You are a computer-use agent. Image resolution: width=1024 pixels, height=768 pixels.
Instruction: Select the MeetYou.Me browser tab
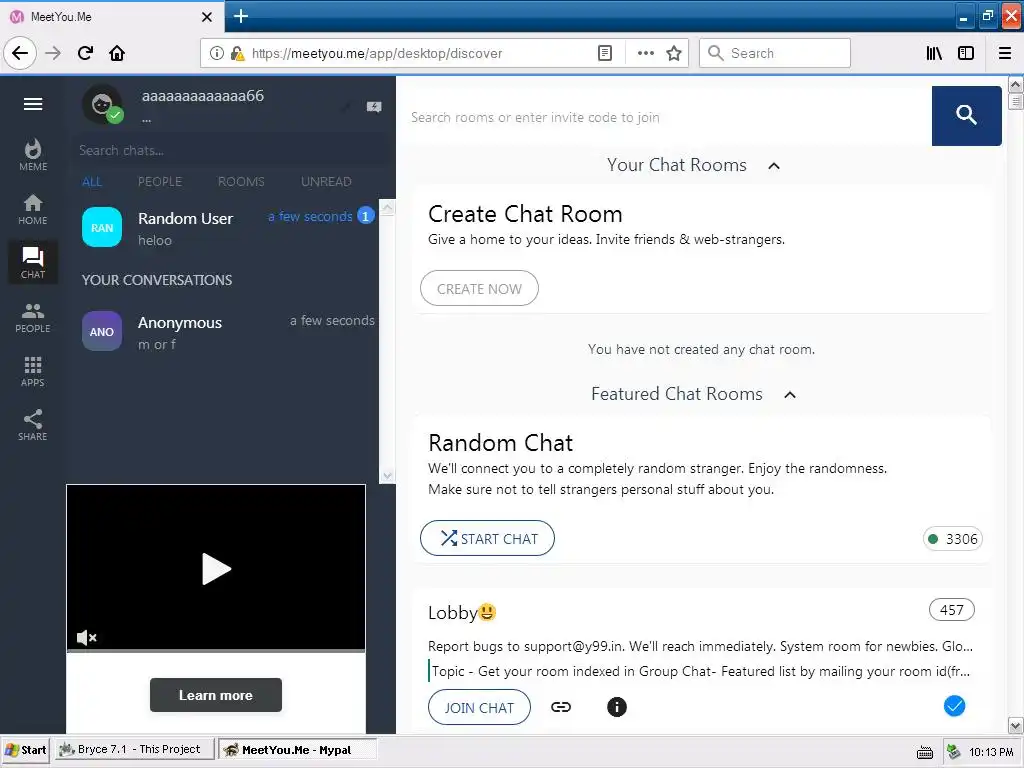tap(111, 17)
